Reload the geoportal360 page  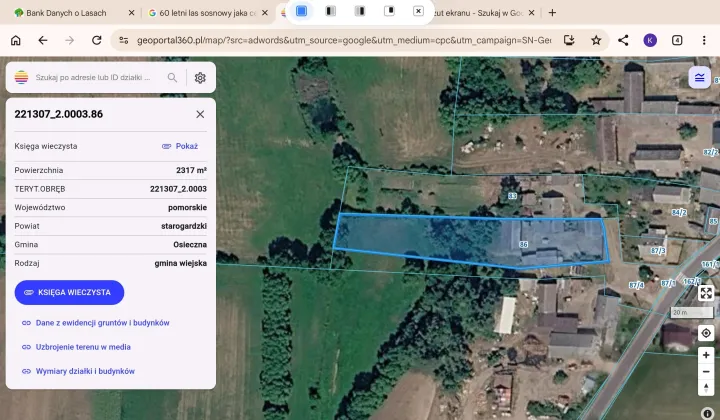[x=96, y=40]
